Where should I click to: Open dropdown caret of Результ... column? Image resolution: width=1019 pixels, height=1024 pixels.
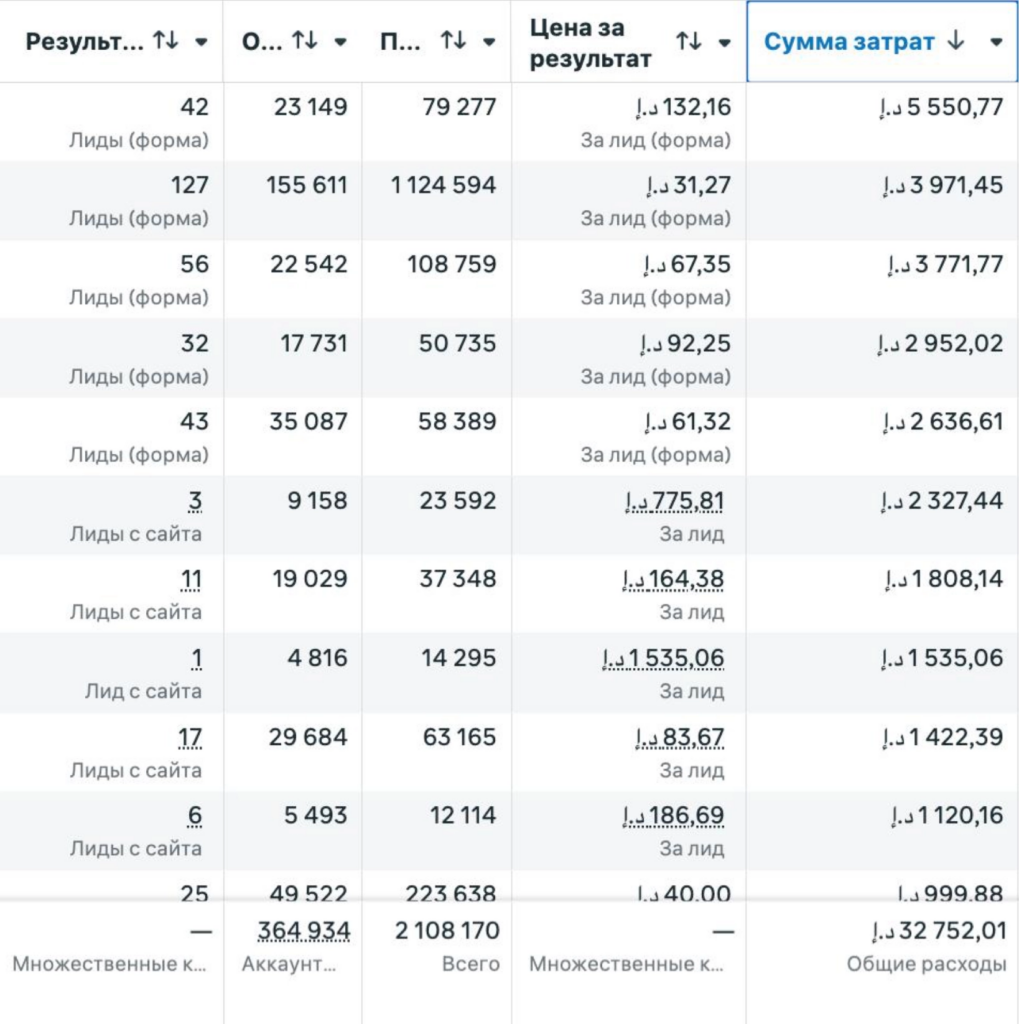tap(201, 42)
